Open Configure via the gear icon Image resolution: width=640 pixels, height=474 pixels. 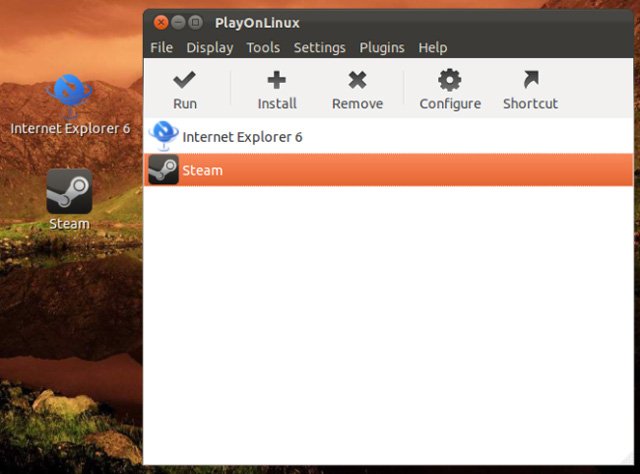click(450, 80)
